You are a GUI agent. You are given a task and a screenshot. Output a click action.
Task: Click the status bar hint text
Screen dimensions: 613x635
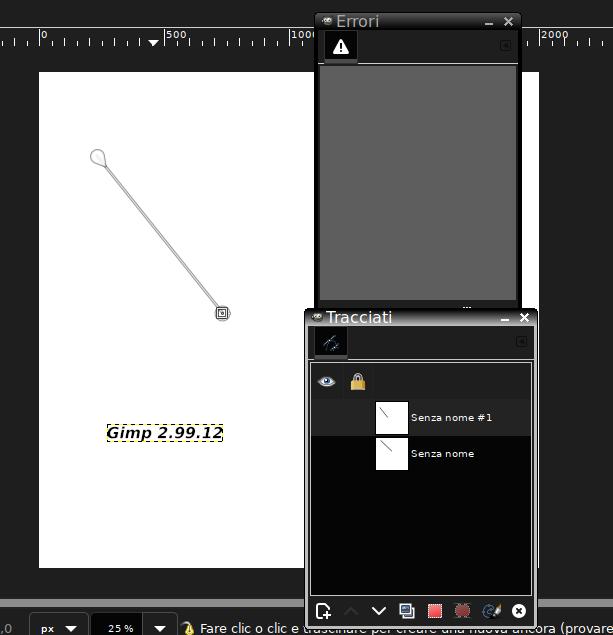pyautogui.click(x=406, y=628)
